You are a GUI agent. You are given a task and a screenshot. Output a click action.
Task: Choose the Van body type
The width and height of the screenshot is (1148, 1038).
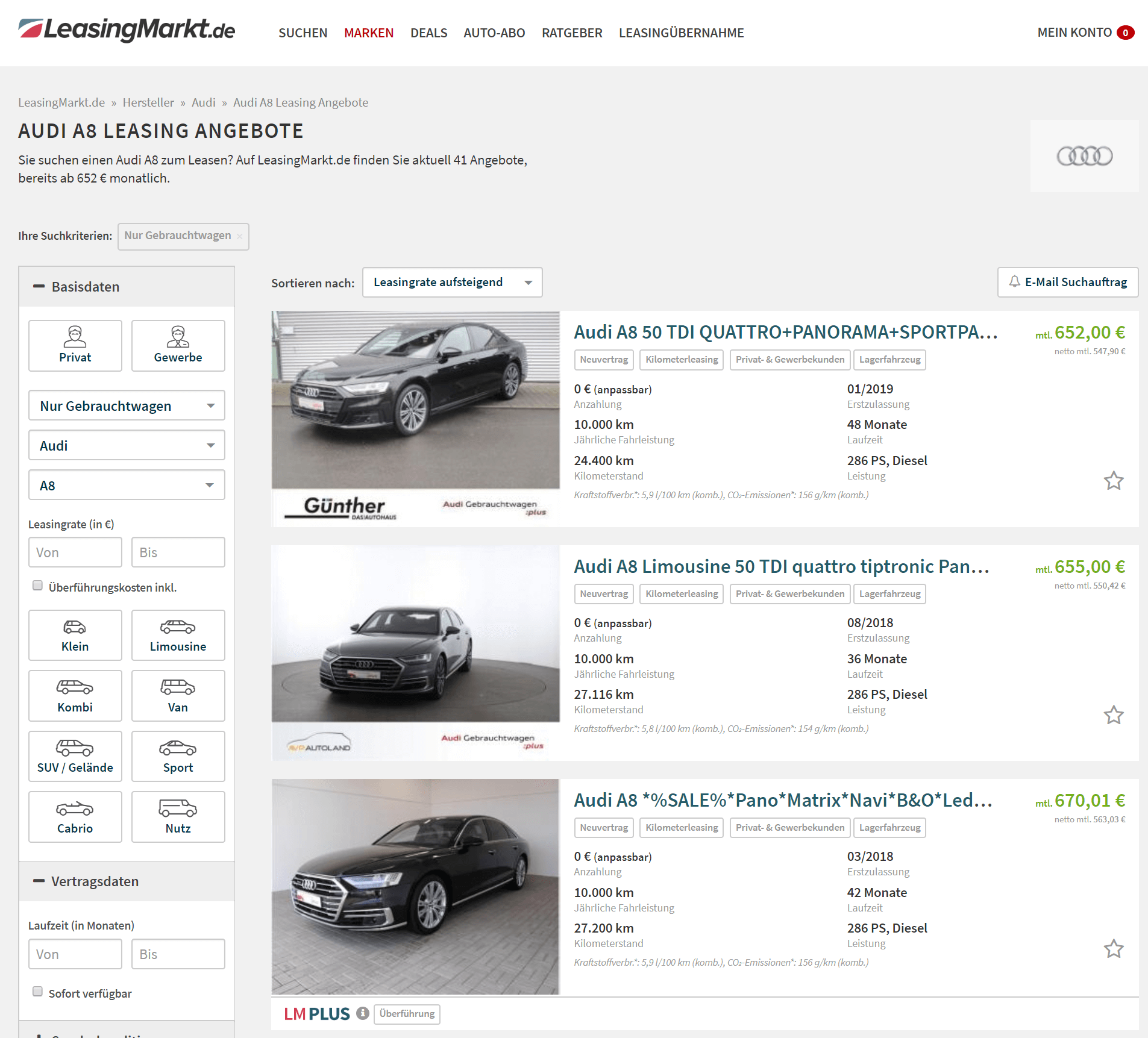coord(178,696)
